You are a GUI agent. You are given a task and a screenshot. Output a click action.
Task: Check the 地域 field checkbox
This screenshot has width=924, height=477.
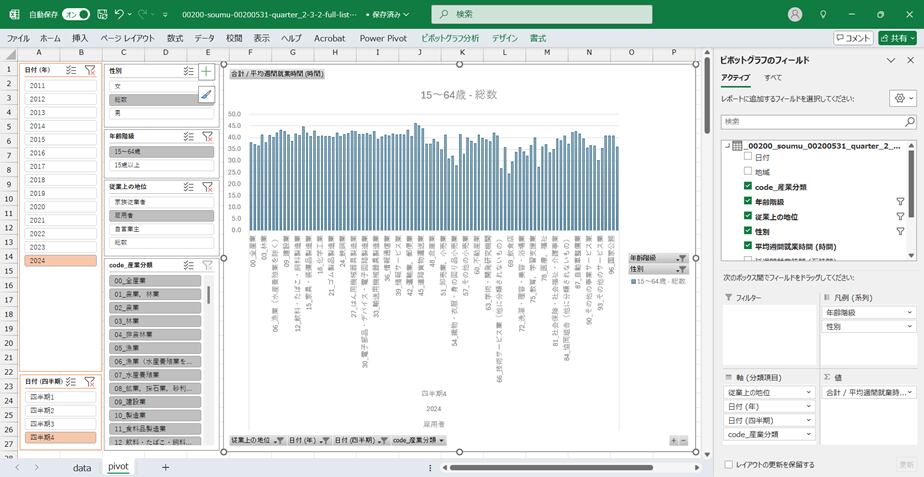pyautogui.click(x=748, y=172)
